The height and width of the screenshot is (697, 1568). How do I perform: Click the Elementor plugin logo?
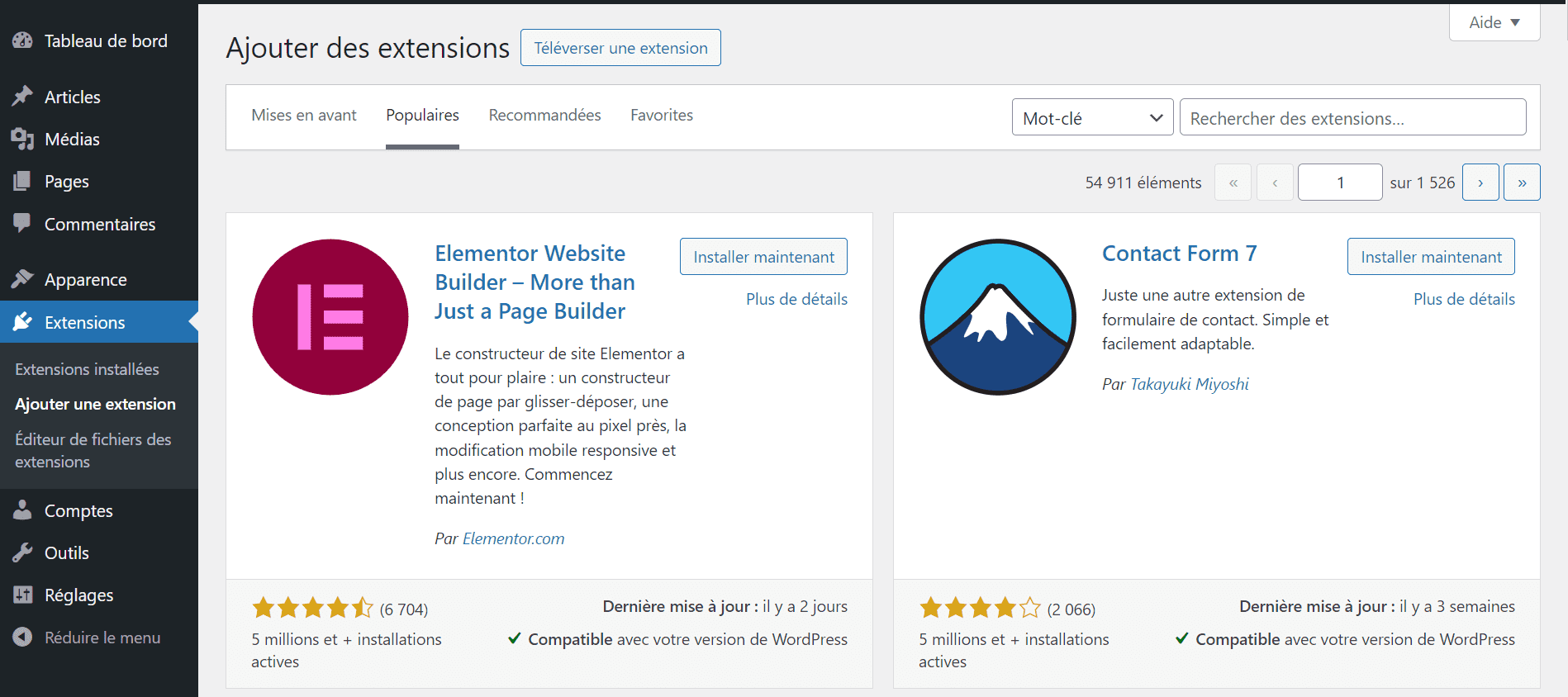tap(330, 317)
